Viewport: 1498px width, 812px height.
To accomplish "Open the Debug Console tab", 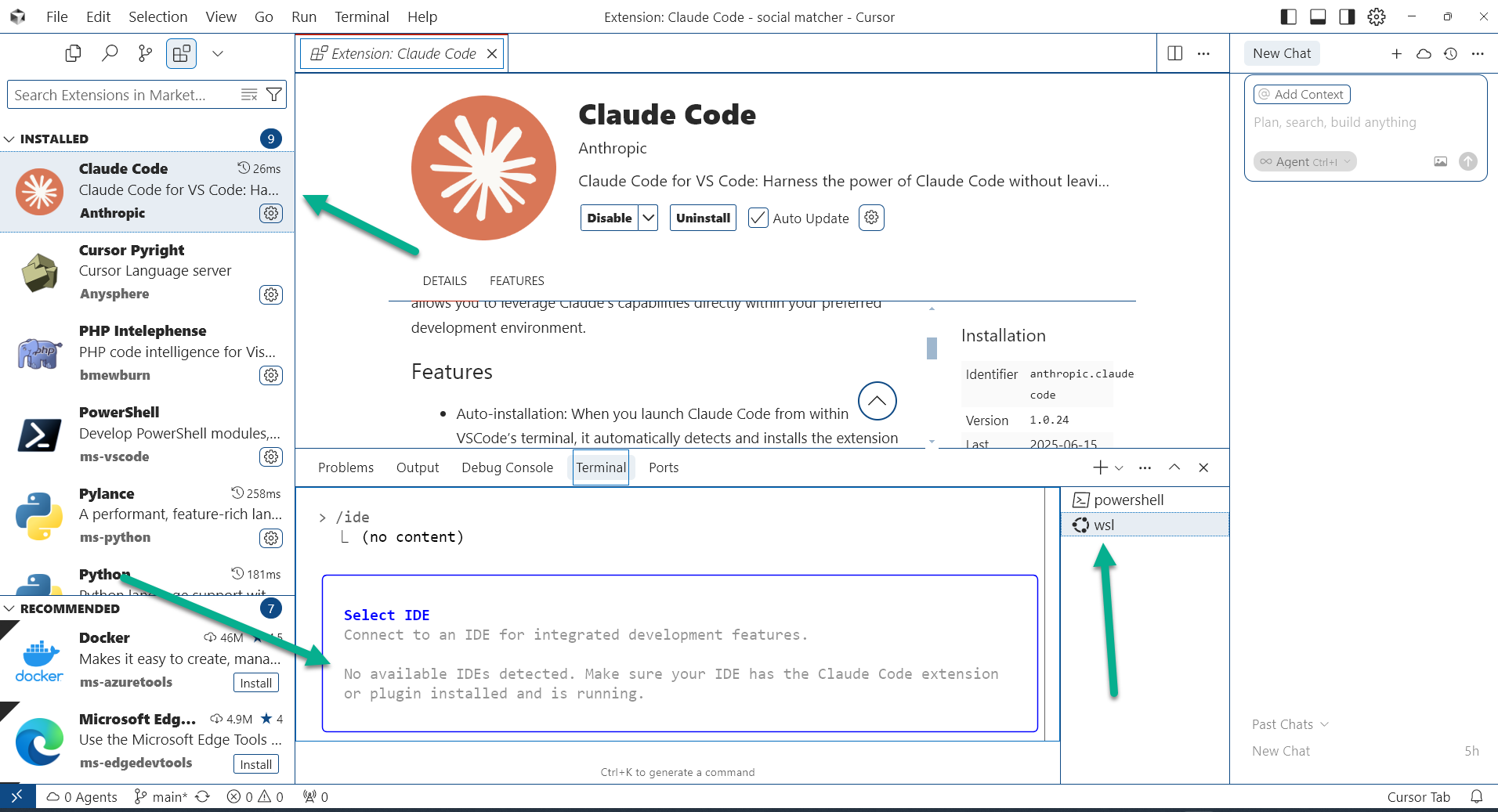I will tap(508, 467).
